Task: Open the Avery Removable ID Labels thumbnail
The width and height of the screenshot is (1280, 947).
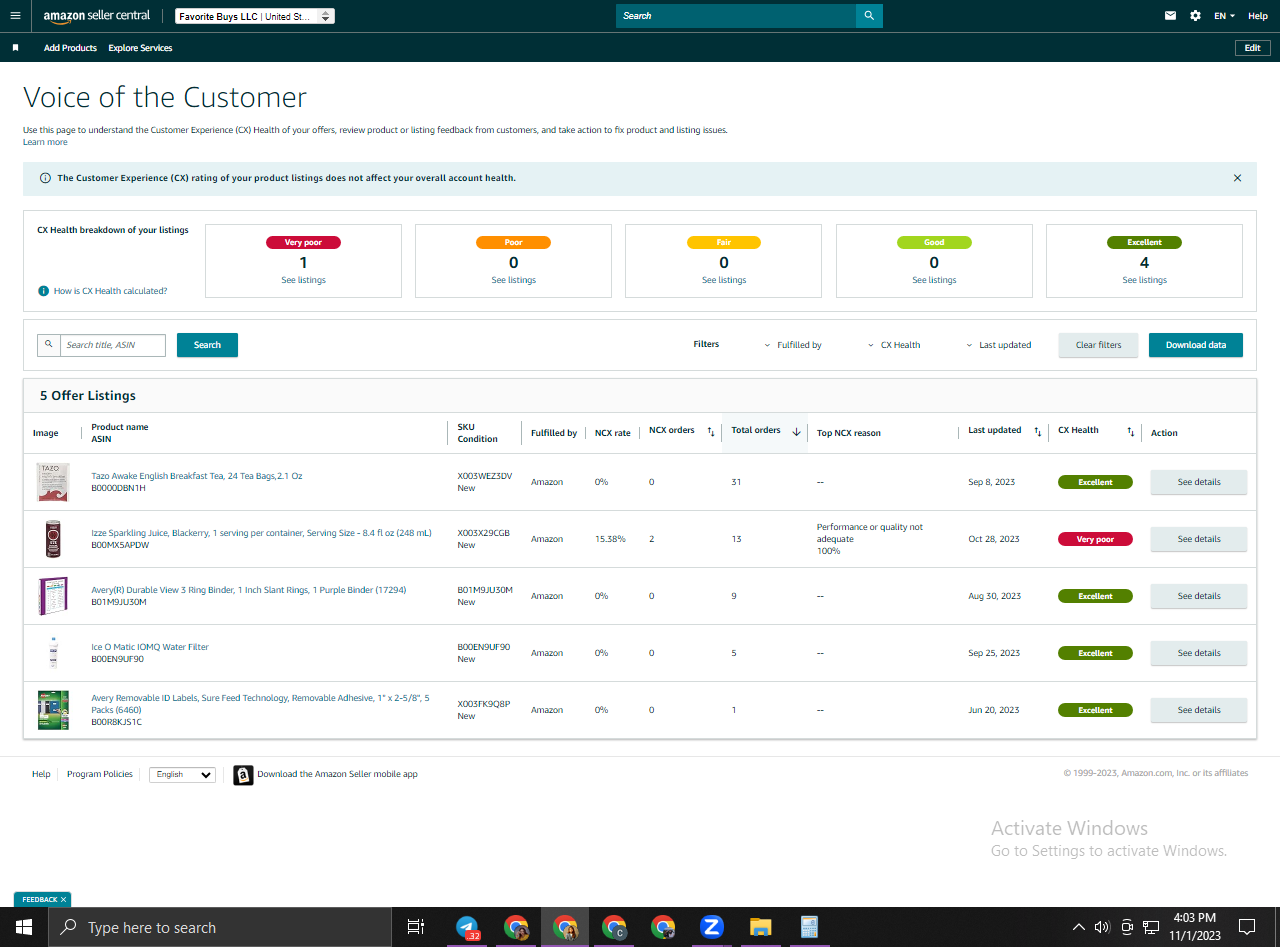Action: [53, 710]
